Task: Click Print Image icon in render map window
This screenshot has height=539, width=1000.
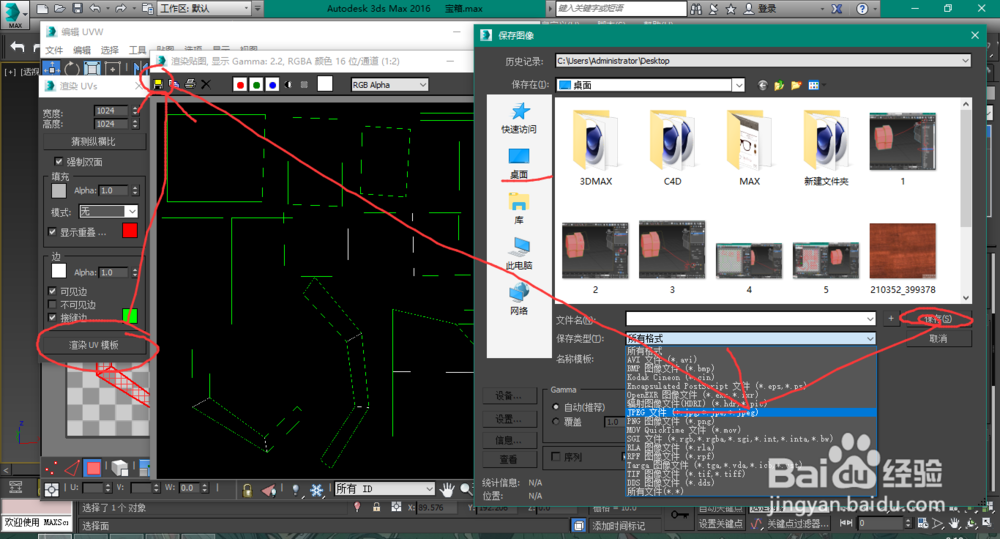Action: [189, 84]
